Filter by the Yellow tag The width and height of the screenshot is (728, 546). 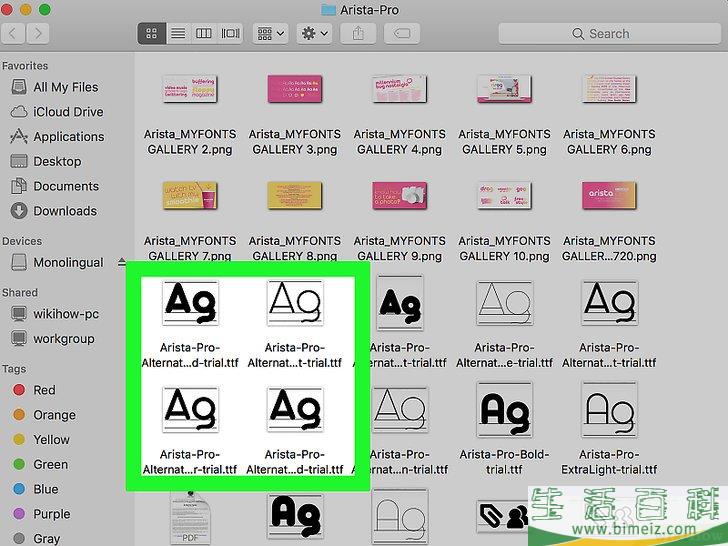pyautogui.click(x=41, y=439)
